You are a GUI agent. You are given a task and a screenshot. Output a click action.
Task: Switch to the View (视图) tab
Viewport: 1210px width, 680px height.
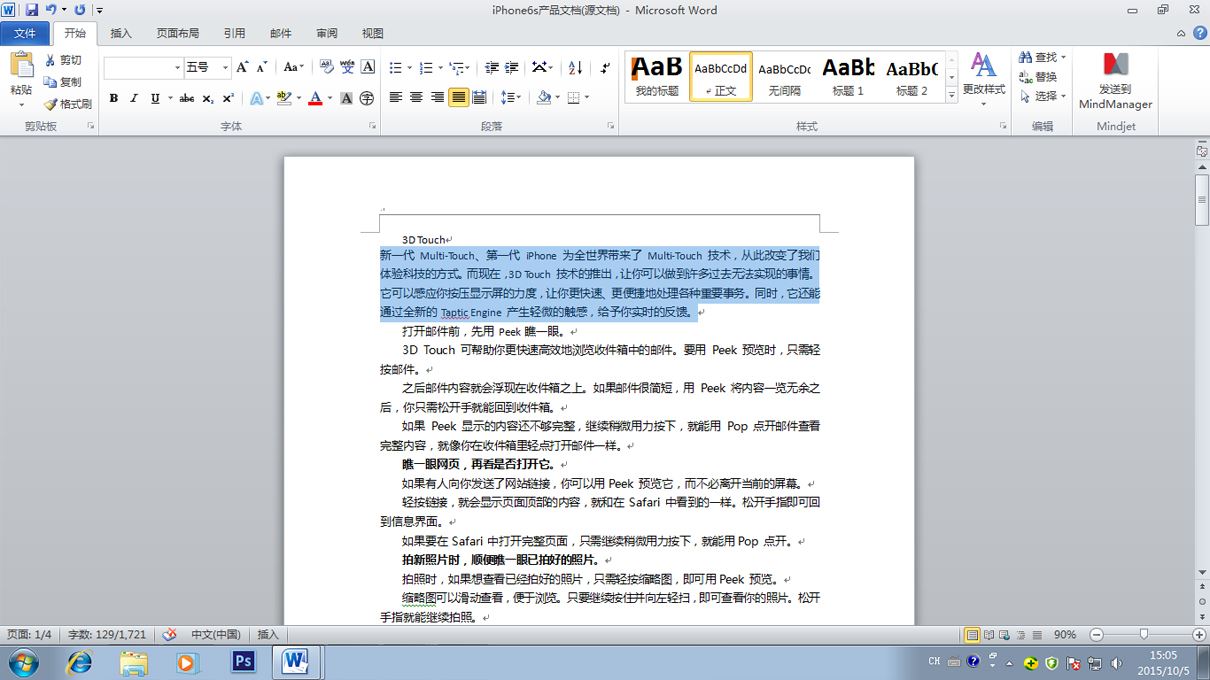pos(372,33)
